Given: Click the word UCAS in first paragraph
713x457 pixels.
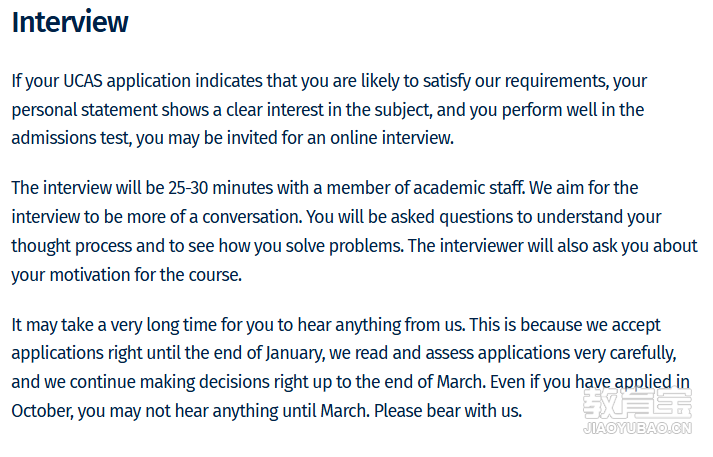Looking at the screenshot, I should pyautogui.click(x=82, y=81).
